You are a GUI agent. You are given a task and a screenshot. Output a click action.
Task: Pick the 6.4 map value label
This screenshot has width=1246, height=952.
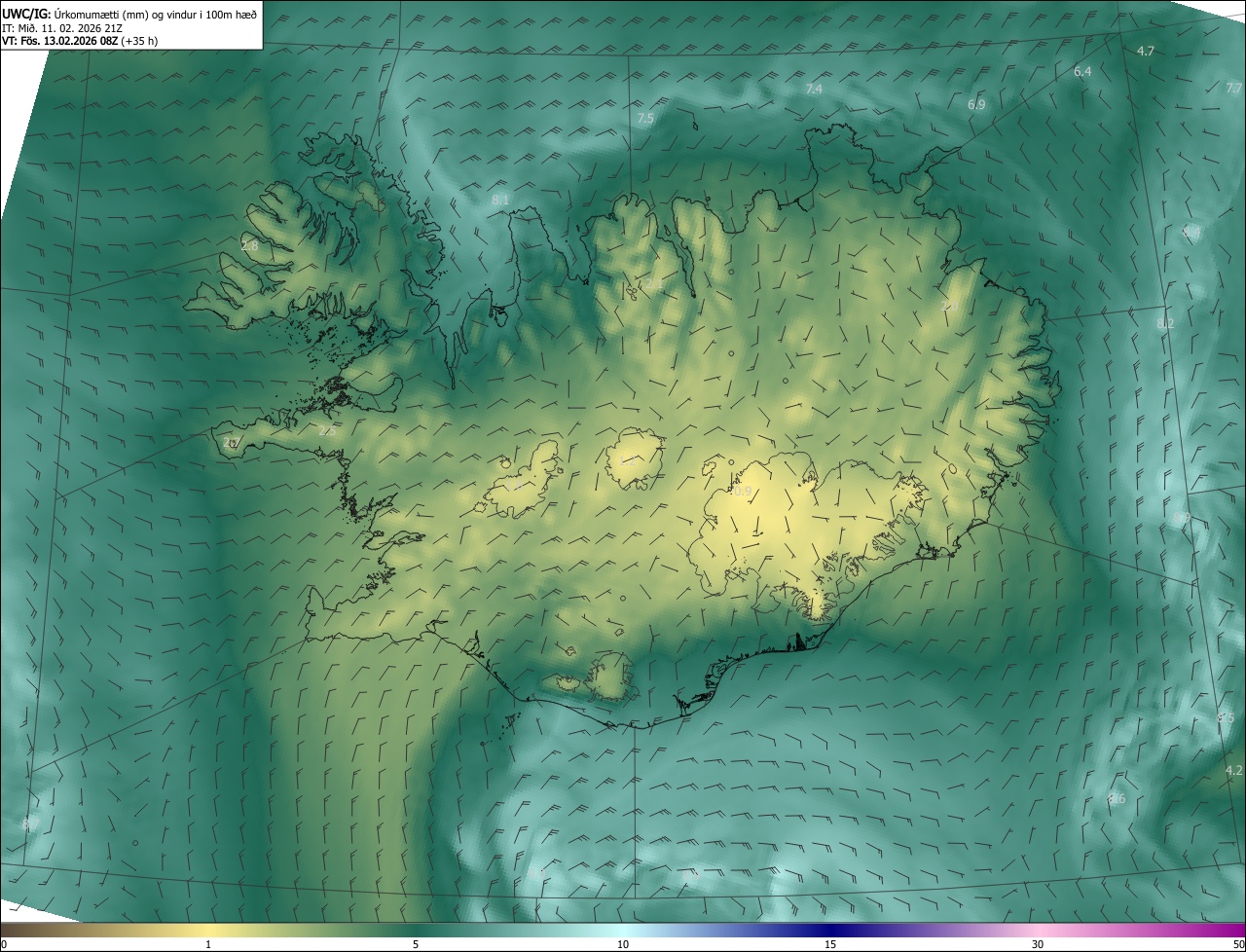point(1082,72)
